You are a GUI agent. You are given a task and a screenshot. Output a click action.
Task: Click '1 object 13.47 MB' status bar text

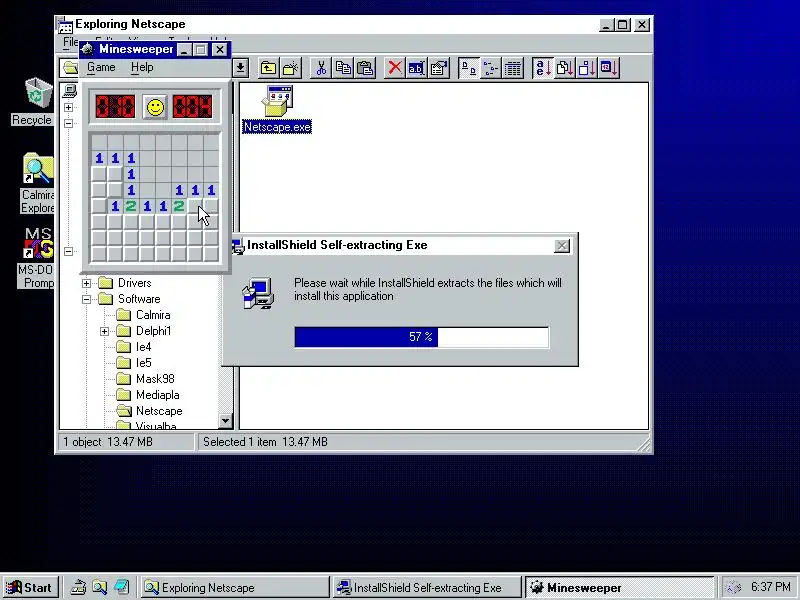108,442
